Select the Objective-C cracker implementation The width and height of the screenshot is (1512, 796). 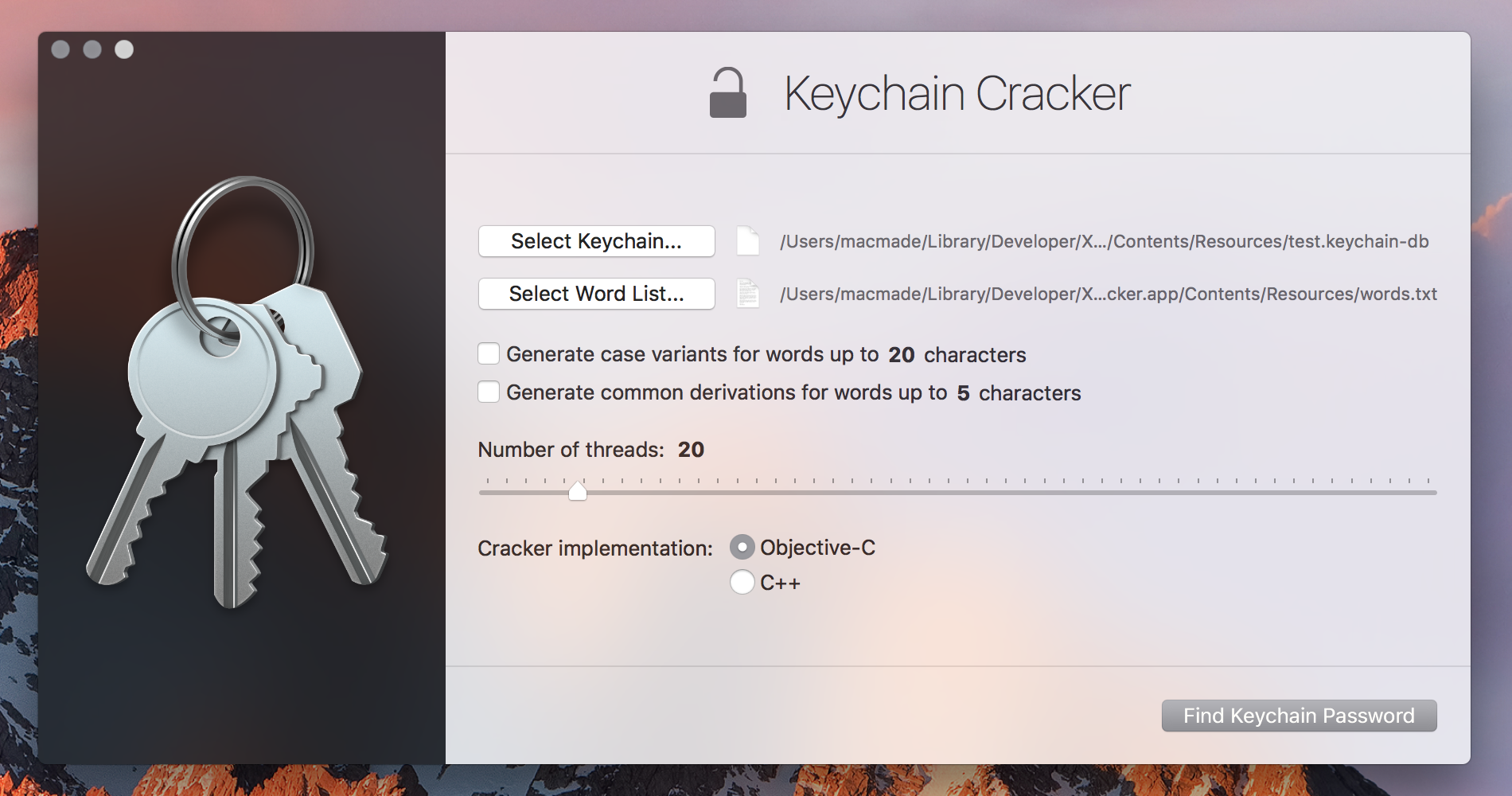[741, 547]
